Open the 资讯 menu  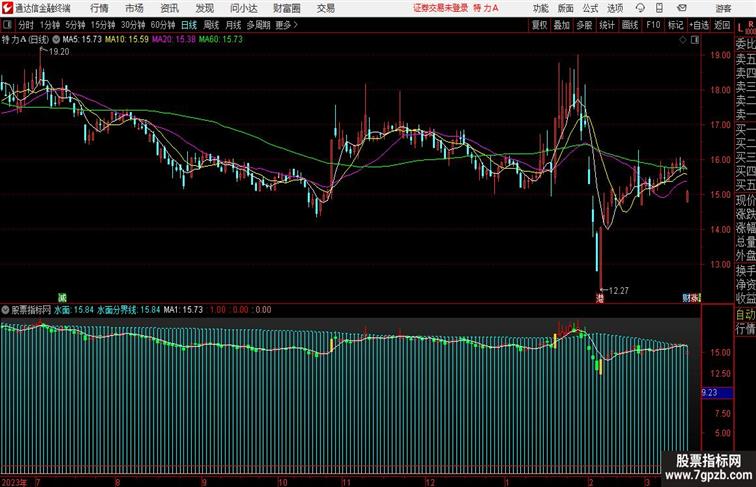[x=170, y=8]
